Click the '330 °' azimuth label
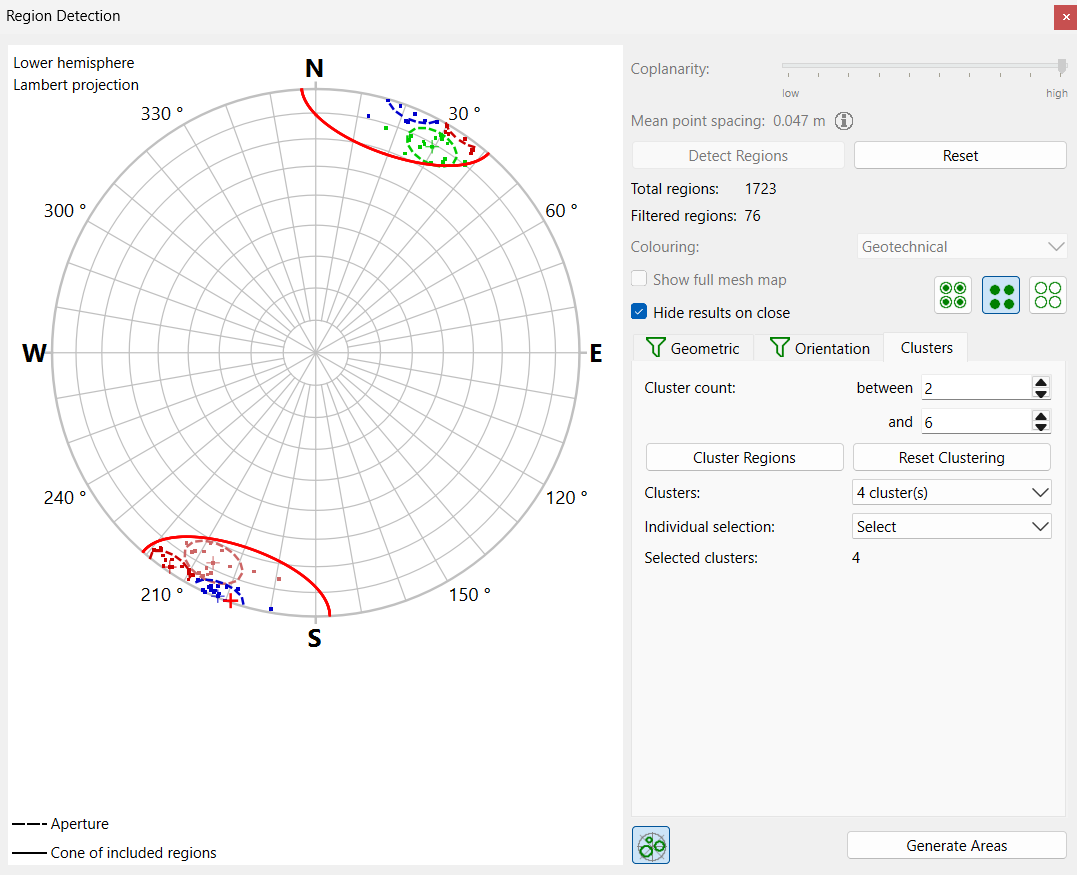 tap(162, 113)
